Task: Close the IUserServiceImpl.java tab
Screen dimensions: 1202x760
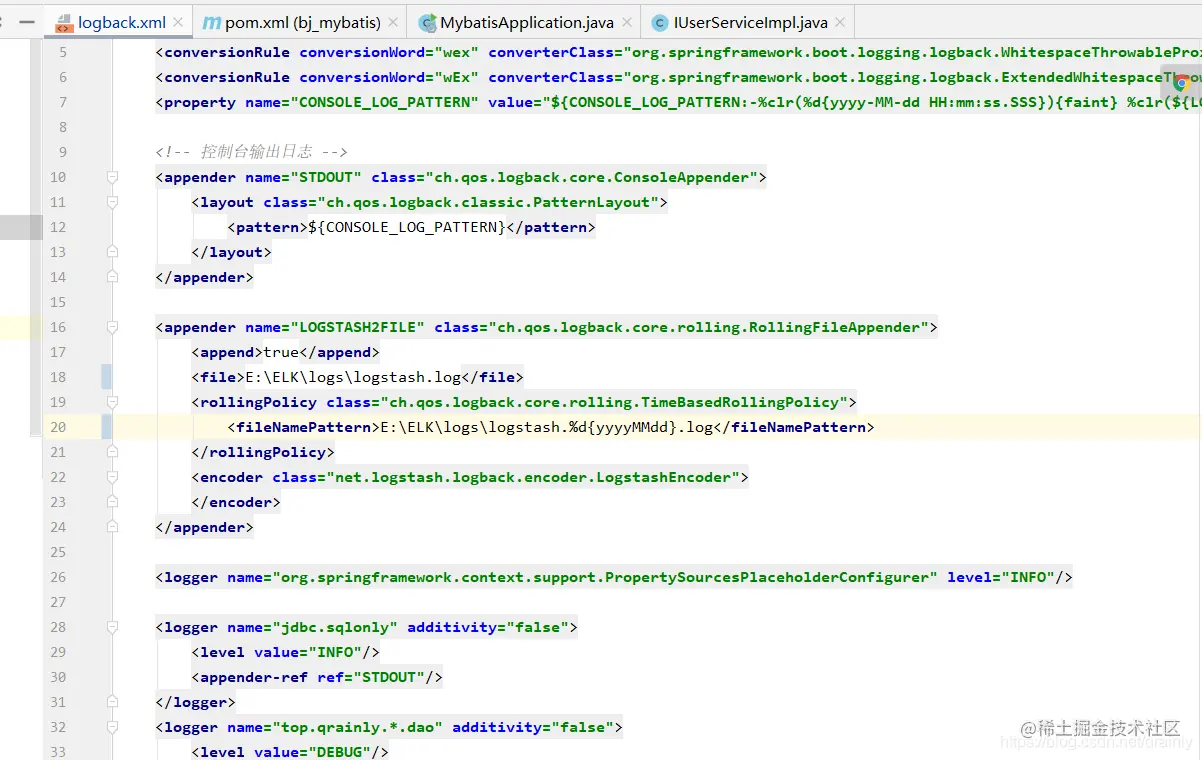Action: [x=842, y=22]
